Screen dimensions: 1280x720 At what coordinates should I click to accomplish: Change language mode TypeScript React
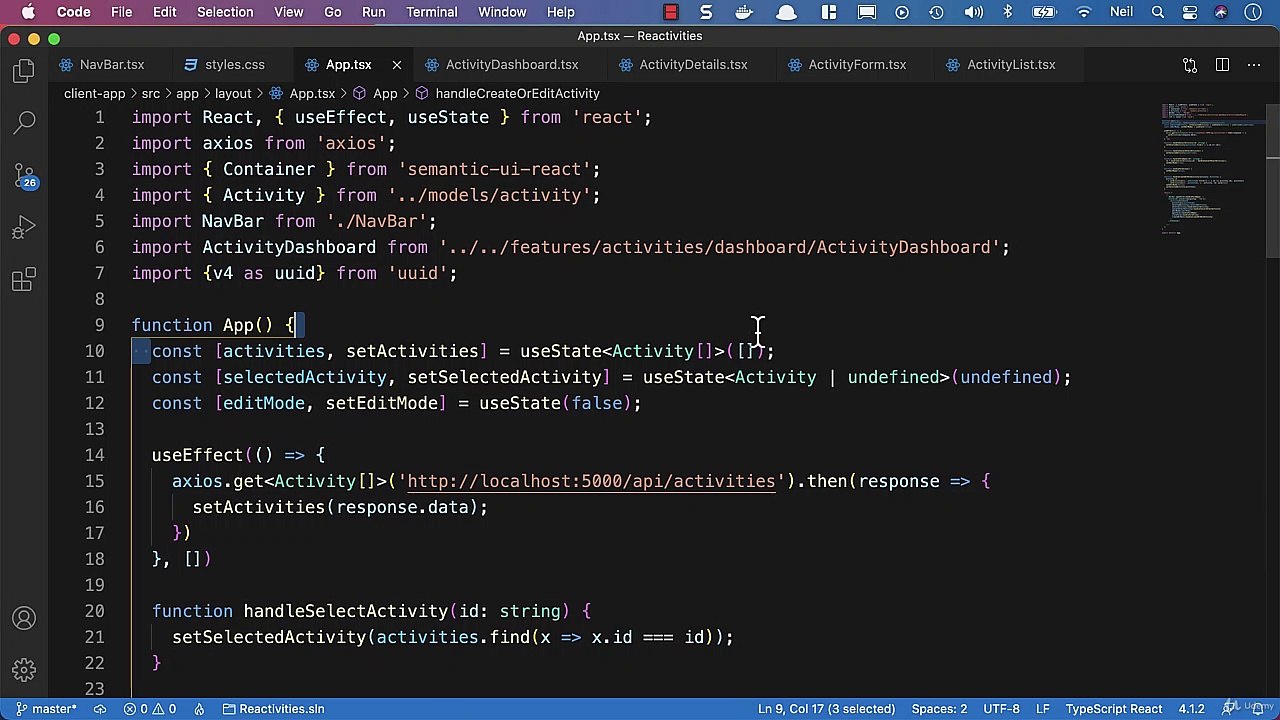pos(1114,709)
